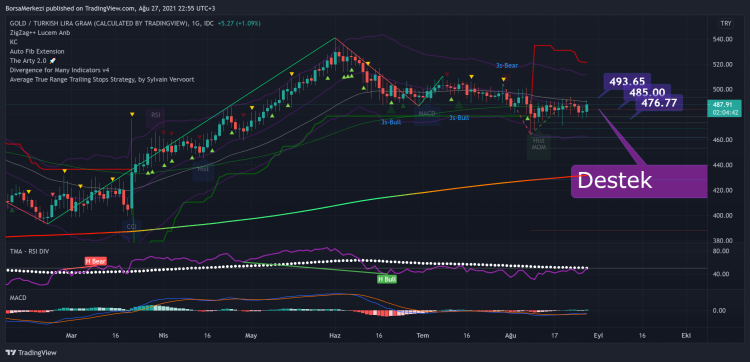
Task: Click the TradingView logo at bottom left
Action: (x=31, y=353)
